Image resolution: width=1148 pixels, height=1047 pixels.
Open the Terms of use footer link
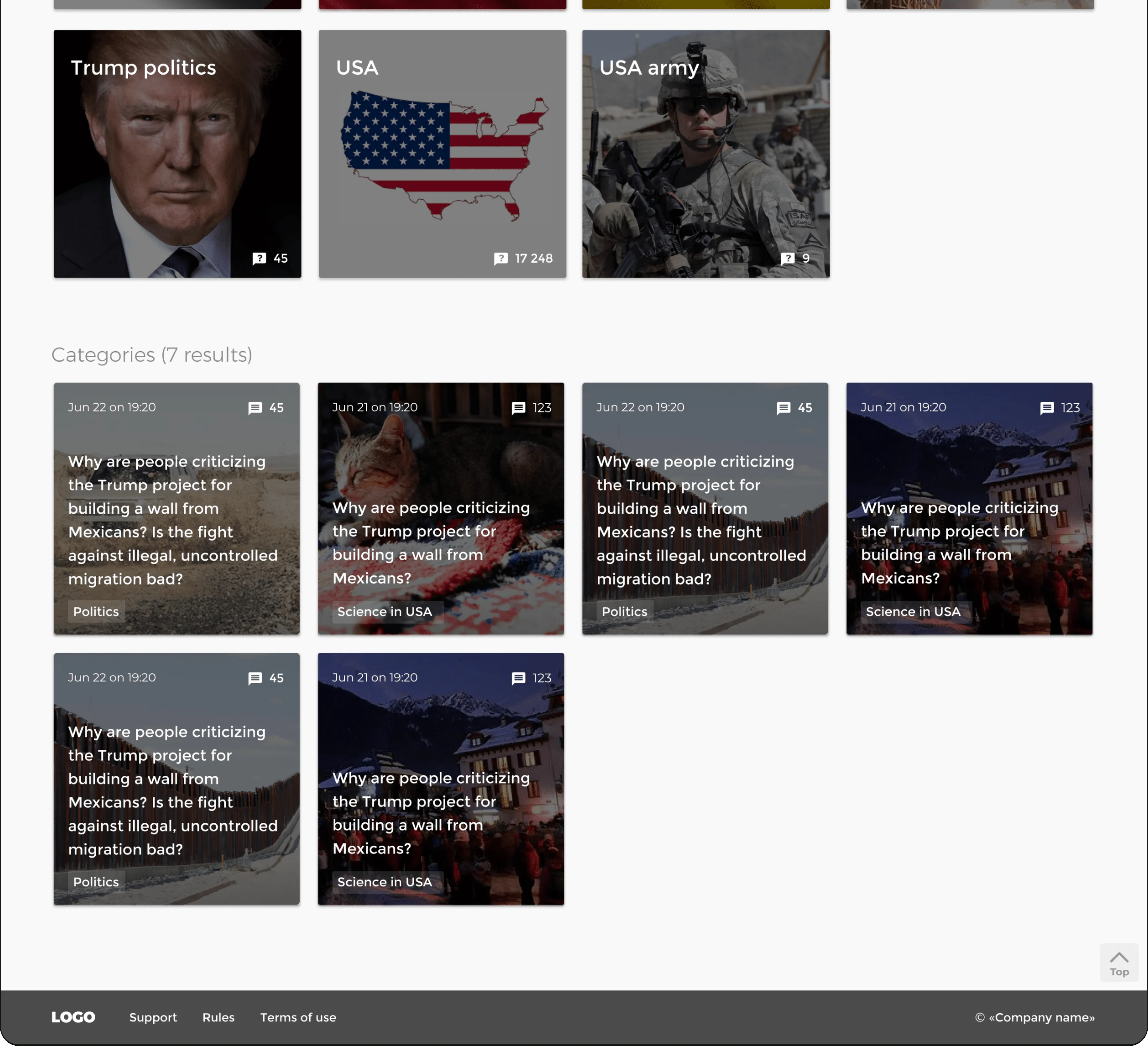(298, 1017)
